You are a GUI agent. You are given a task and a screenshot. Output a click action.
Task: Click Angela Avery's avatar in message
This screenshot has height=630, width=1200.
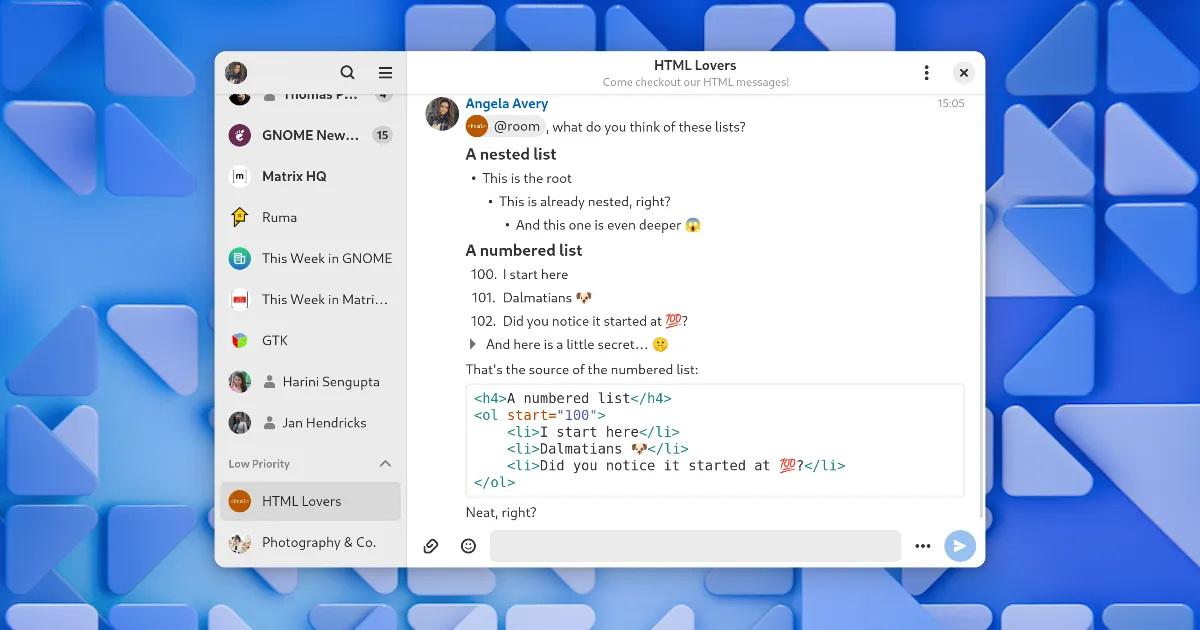[x=442, y=114]
